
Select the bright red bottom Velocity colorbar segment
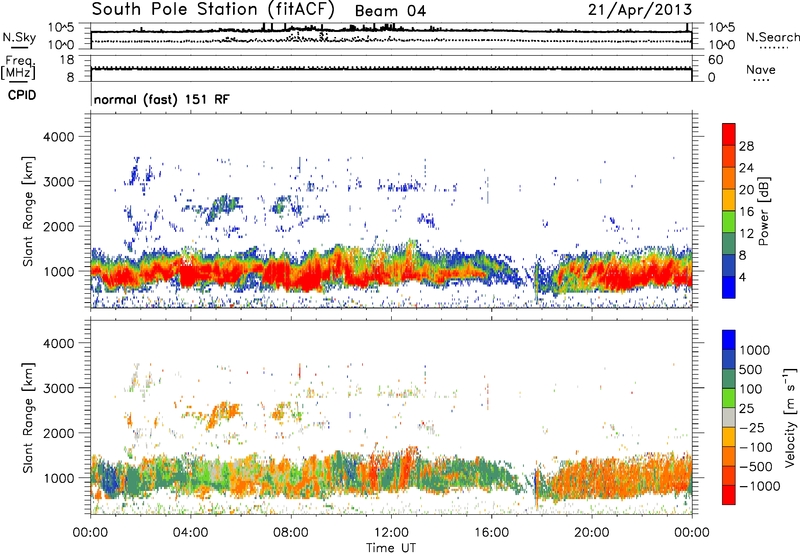[729, 495]
